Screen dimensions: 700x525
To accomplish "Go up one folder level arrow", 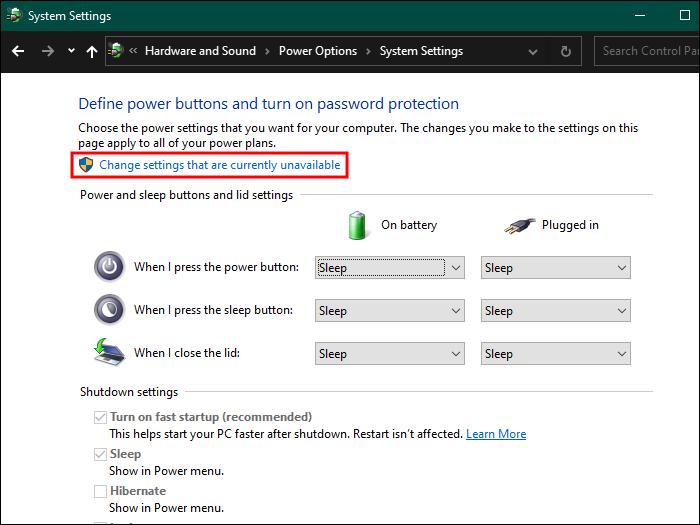I will click(92, 51).
